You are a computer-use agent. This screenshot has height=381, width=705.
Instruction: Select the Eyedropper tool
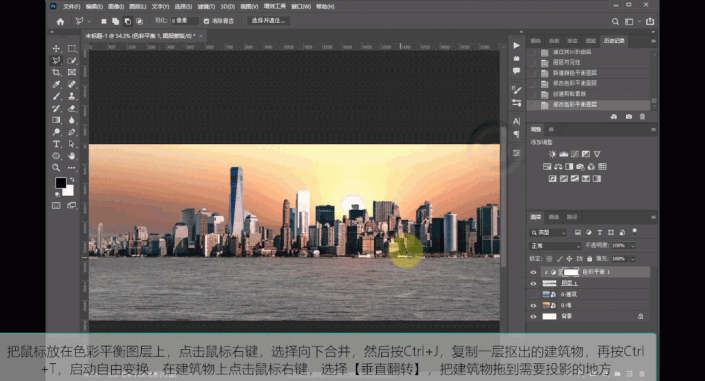tap(56, 84)
